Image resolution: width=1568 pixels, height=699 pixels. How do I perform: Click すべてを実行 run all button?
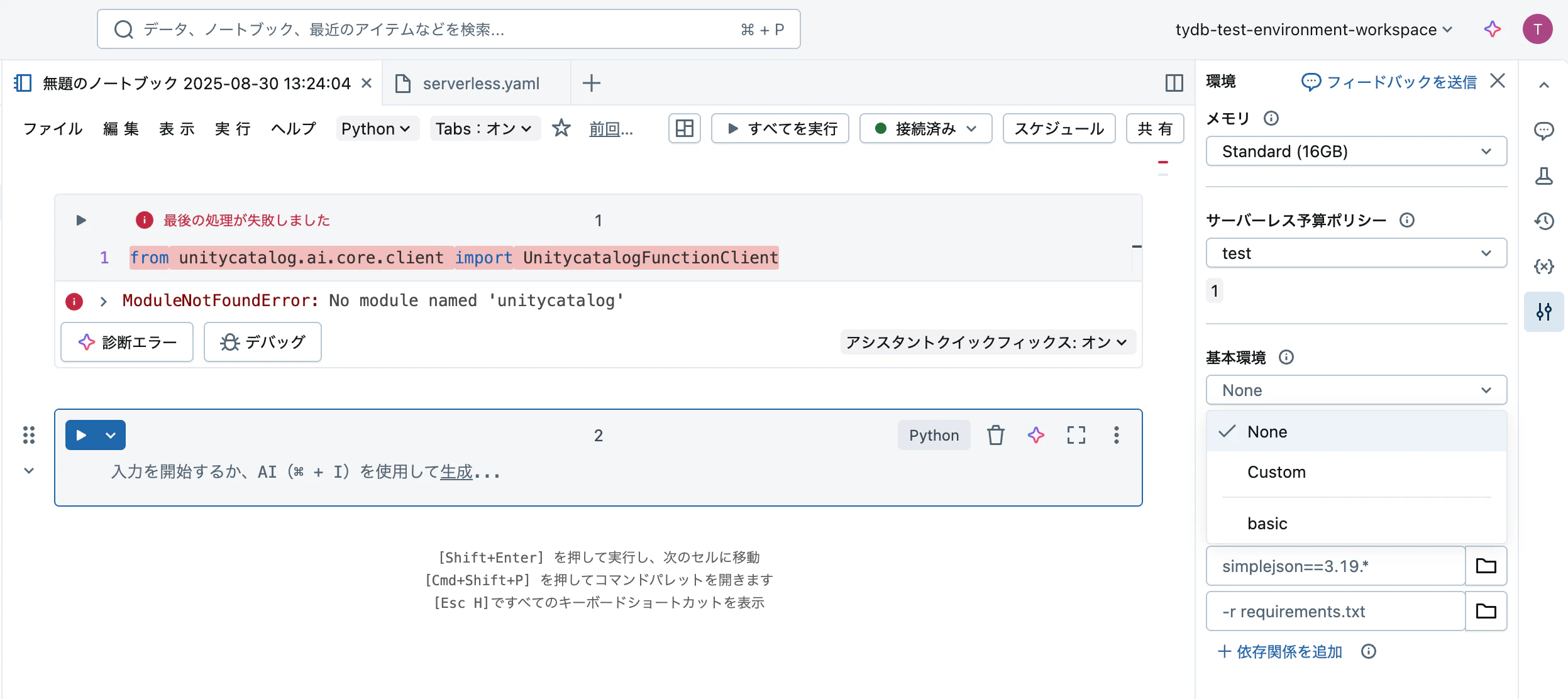tap(780, 128)
